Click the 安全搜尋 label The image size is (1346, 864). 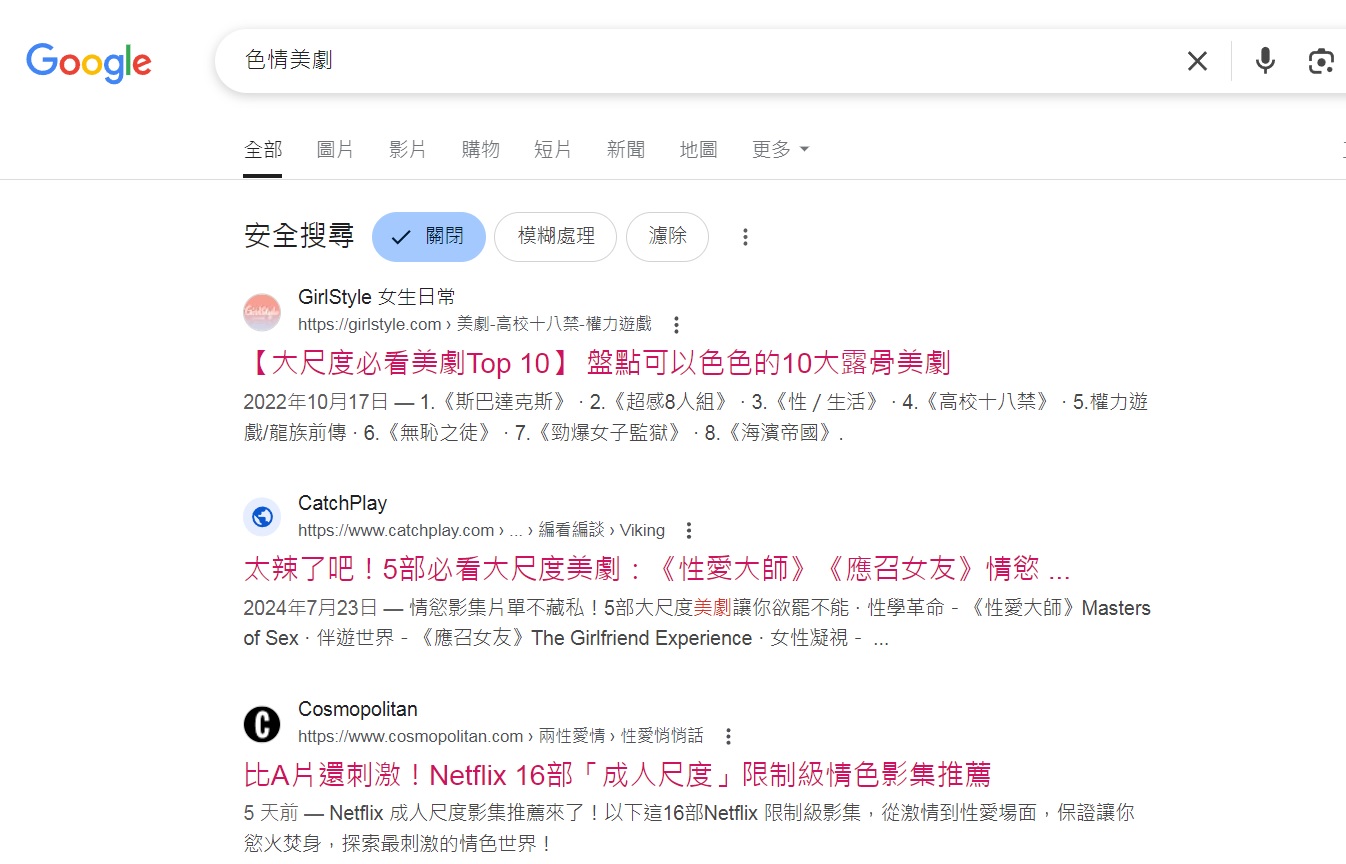(299, 237)
